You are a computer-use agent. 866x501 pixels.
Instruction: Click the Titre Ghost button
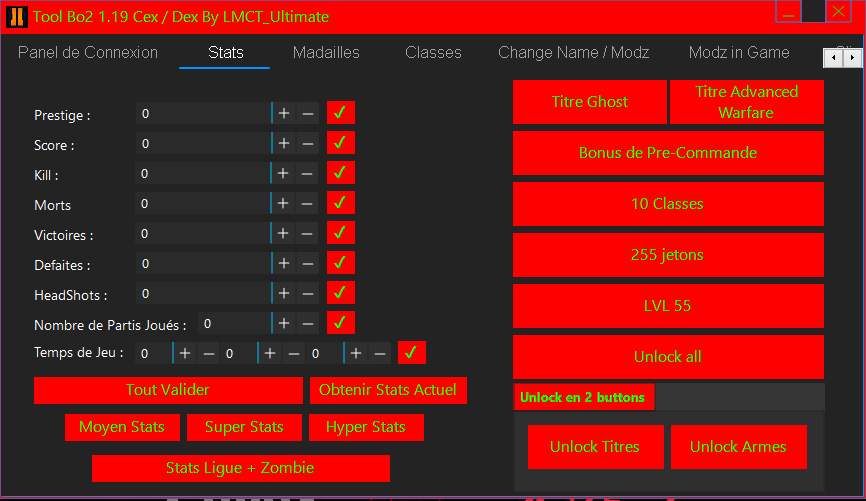[589, 102]
